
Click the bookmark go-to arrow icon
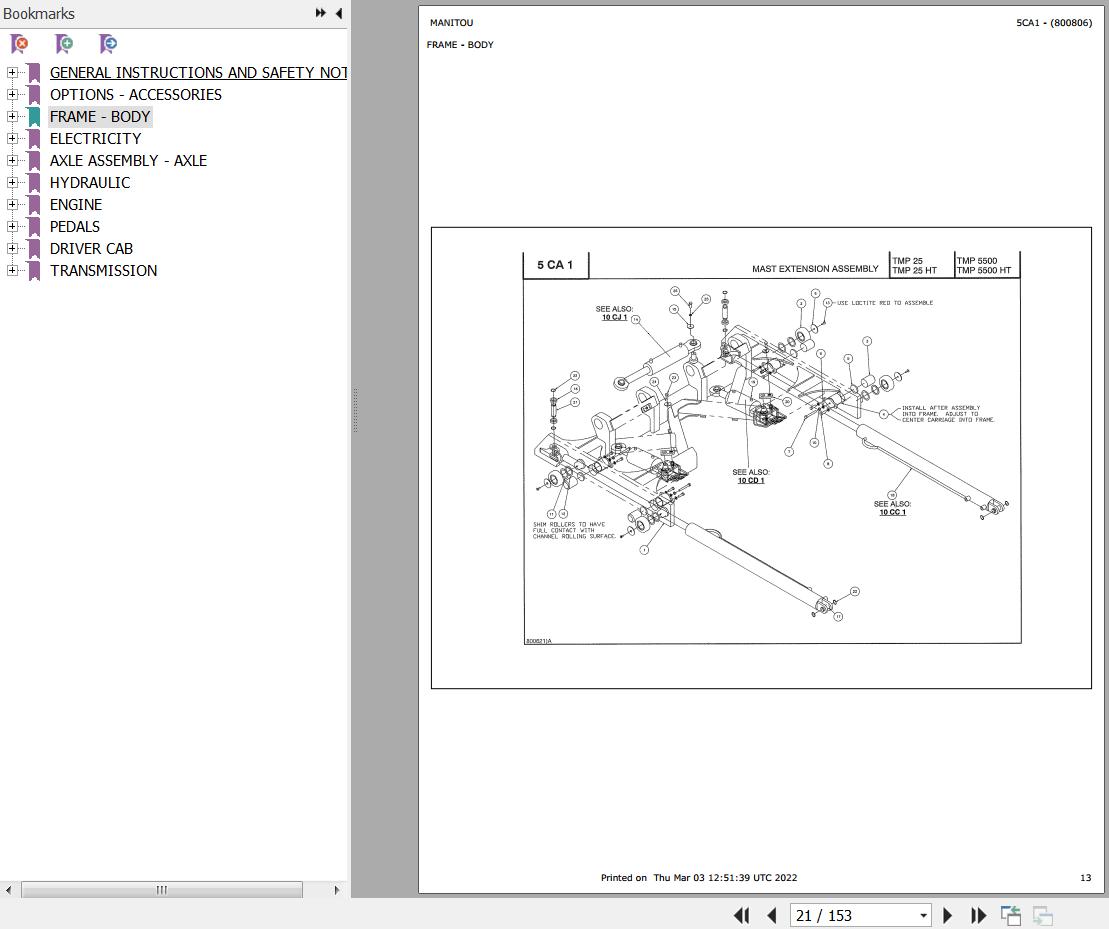(x=108, y=44)
